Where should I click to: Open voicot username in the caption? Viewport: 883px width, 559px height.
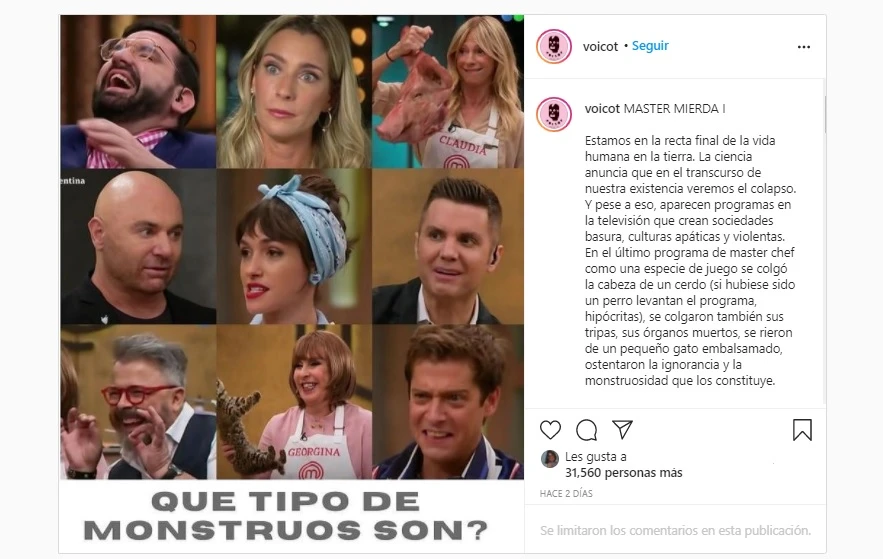(x=602, y=109)
